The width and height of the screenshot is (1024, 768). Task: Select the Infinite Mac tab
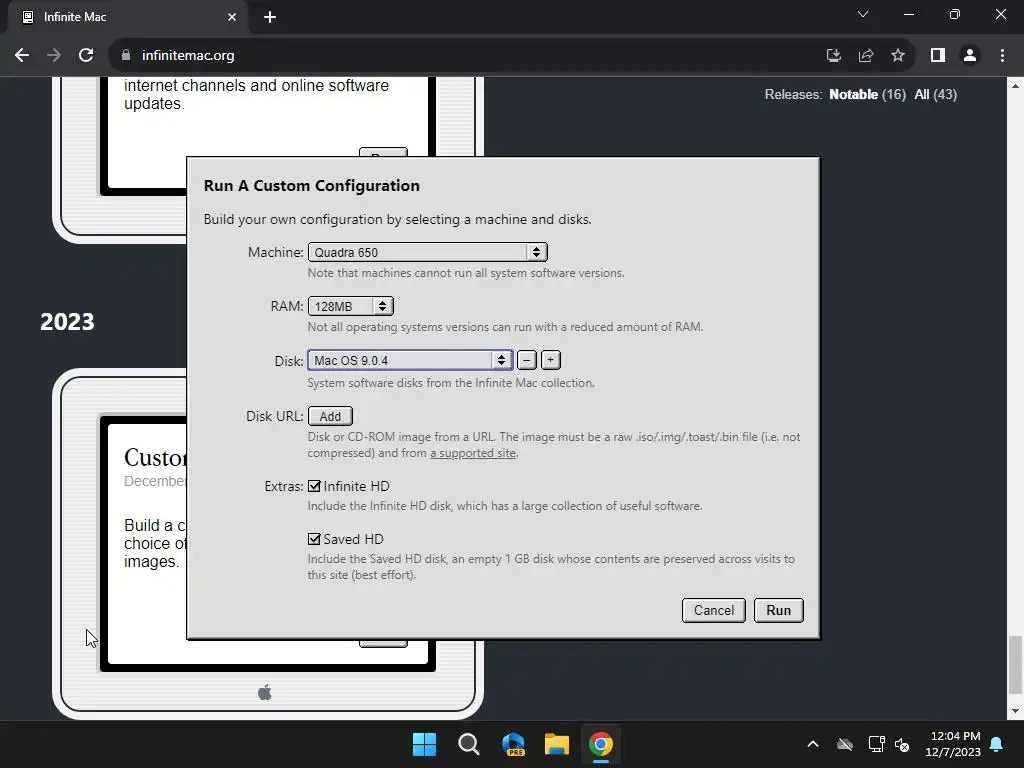pos(127,17)
